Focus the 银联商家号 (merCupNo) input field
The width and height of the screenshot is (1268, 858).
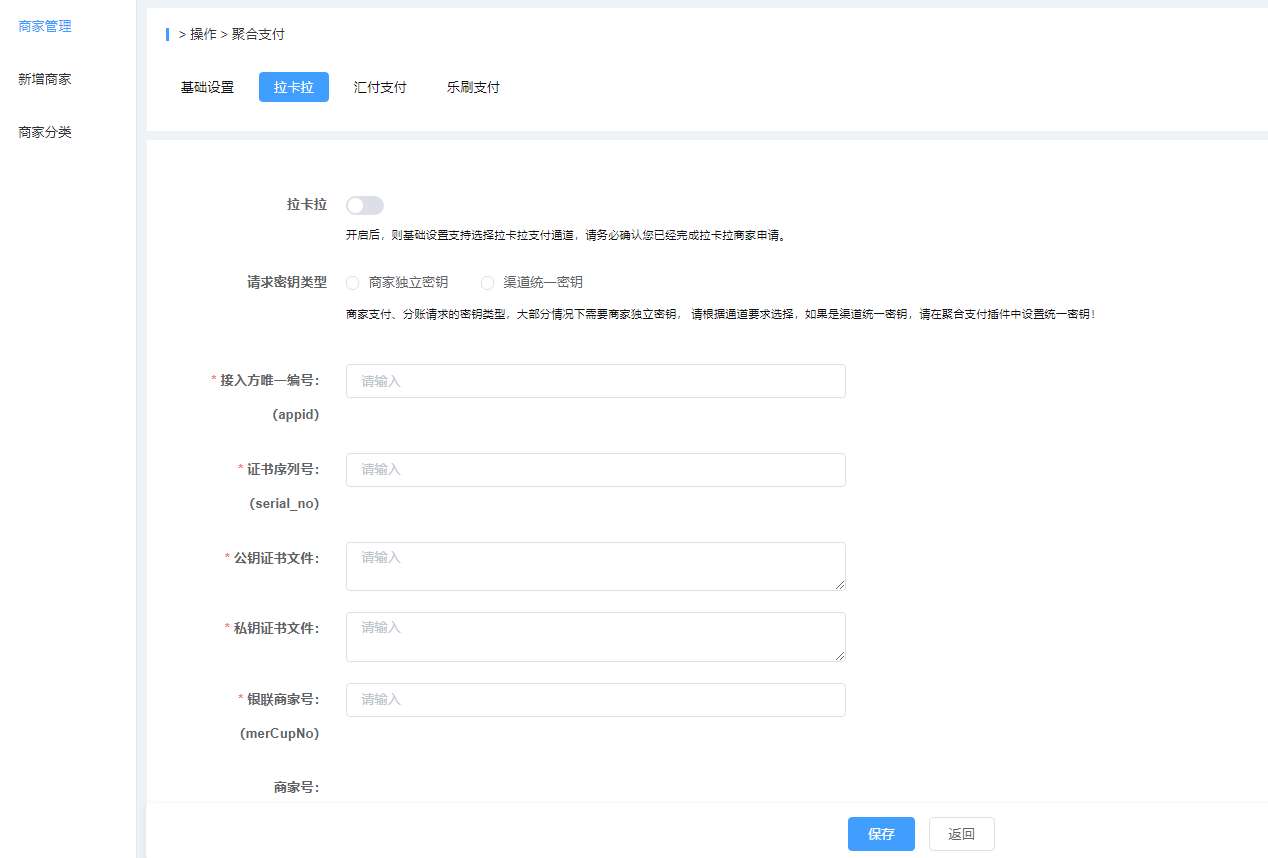coord(595,700)
